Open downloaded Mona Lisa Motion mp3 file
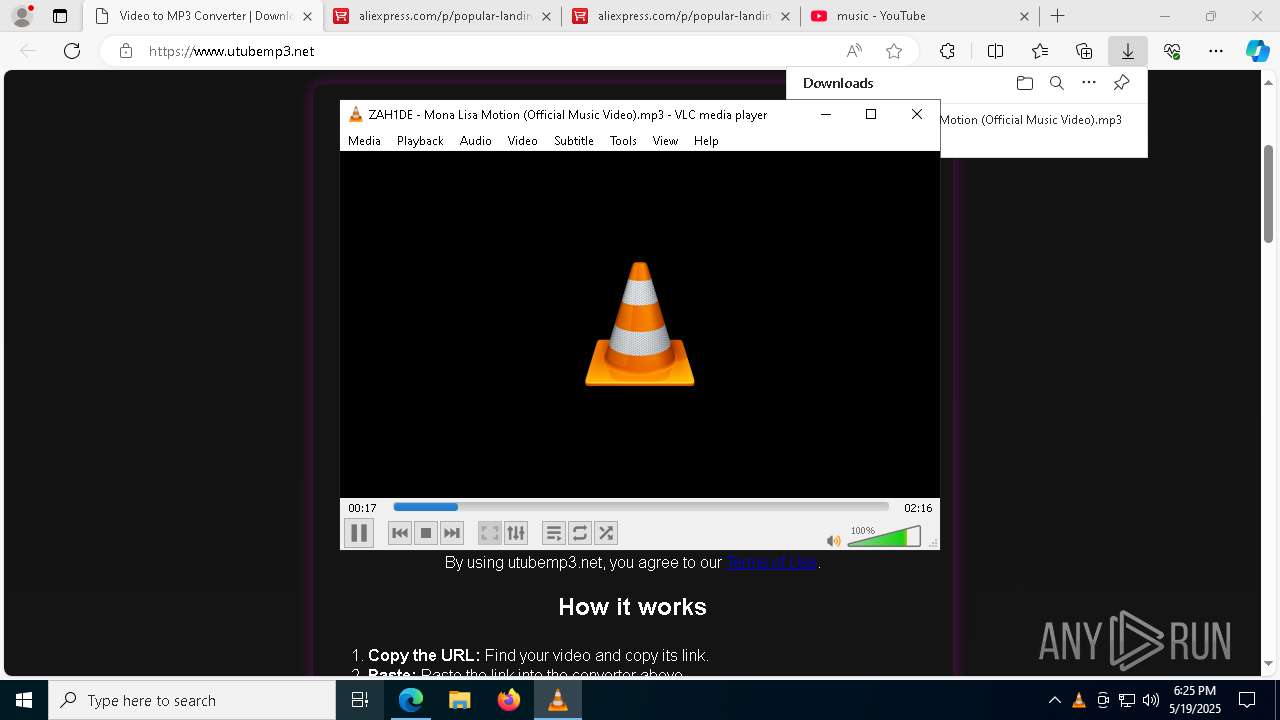This screenshot has height=720, width=1280. click(x=1031, y=120)
